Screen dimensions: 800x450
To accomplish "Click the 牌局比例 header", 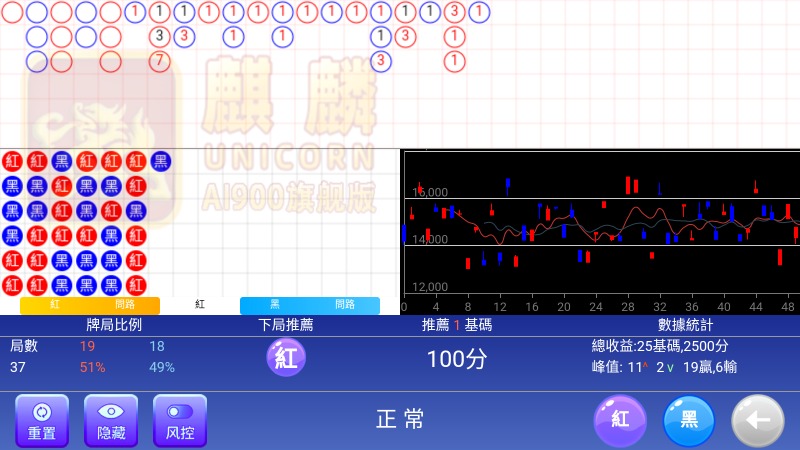I will pos(114,325).
